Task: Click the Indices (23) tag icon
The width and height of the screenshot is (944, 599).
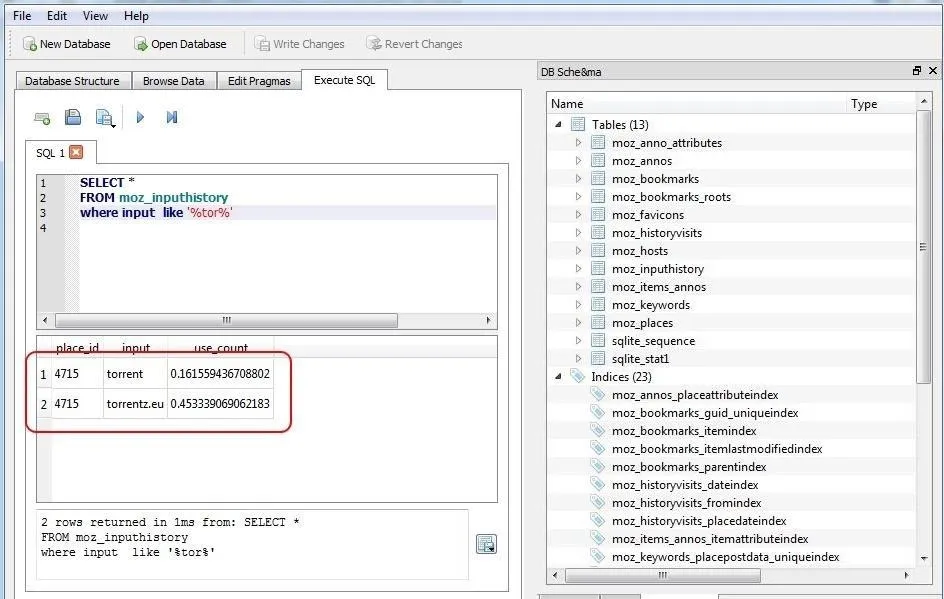Action: coord(577,376)
